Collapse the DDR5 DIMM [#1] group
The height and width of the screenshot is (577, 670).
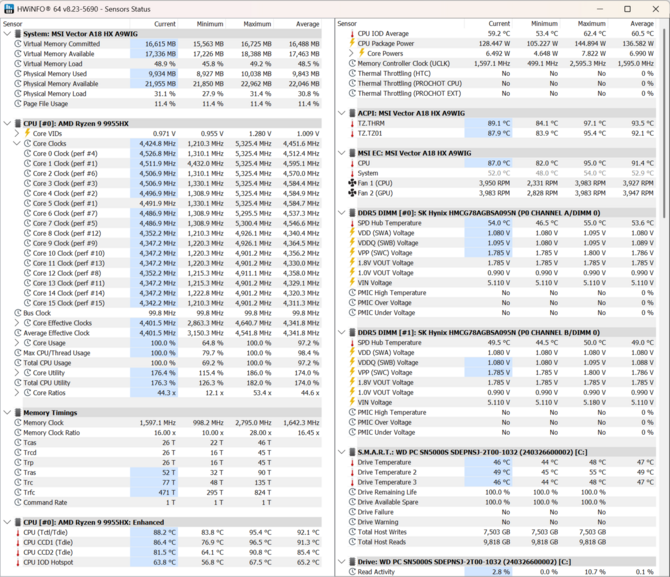(341, 333)
